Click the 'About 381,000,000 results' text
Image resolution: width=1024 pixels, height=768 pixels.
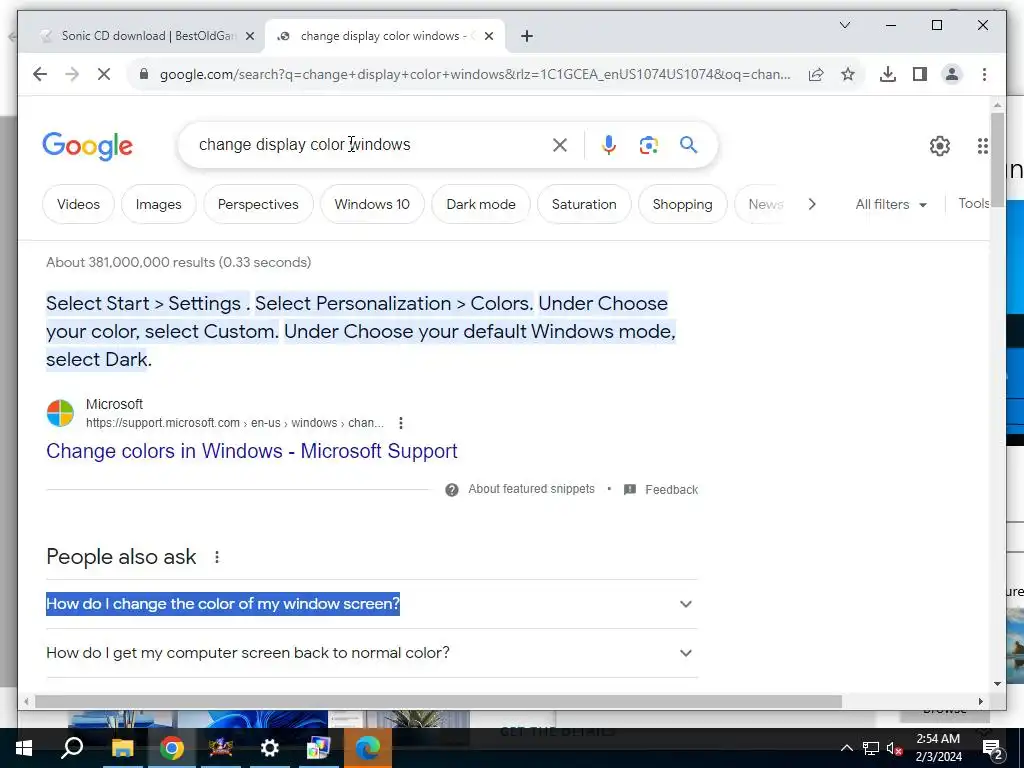coord(178,262)
